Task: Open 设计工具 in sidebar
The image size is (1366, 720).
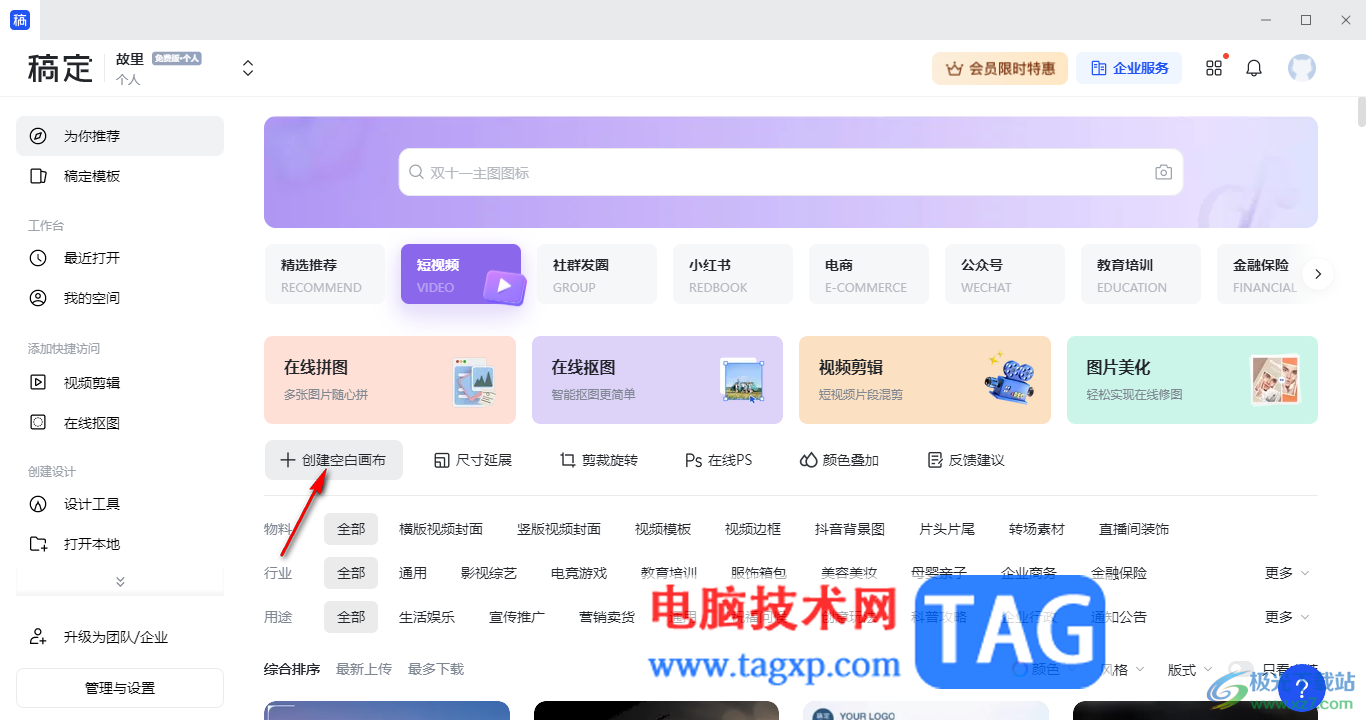Action: pyautogui.click(x=120, y=504)
